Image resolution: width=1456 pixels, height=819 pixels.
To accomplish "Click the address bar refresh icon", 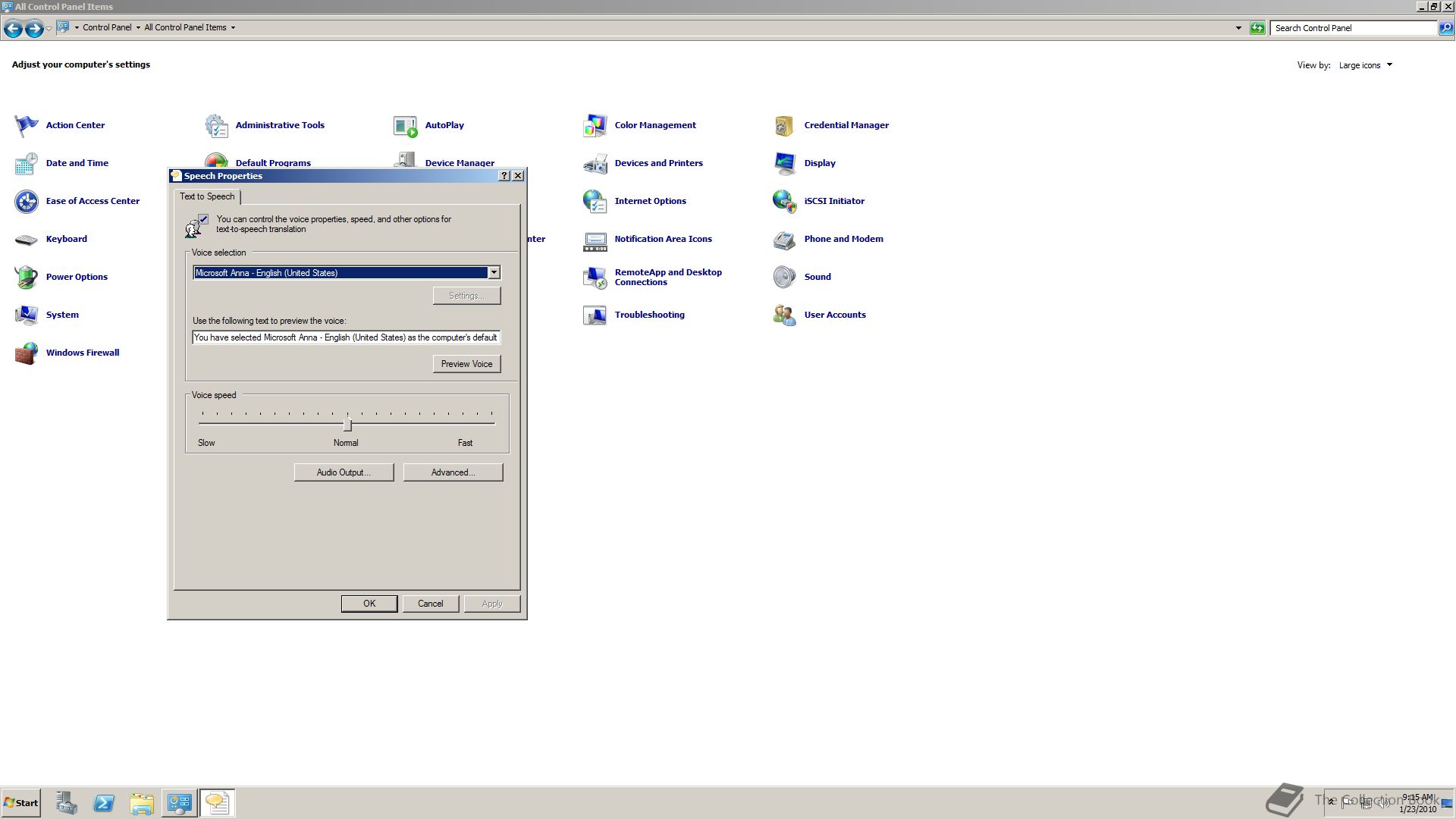I will [1257, 28].
